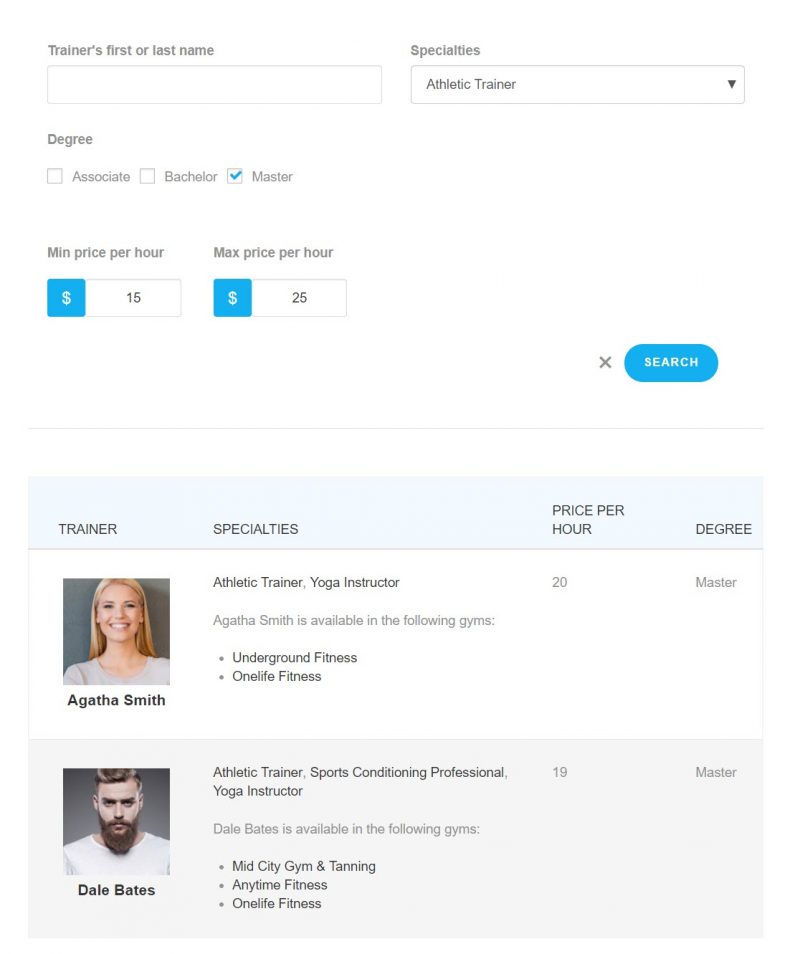
Task: Click Onelife Fitness under Dale Bates
Action: point(277,904)
